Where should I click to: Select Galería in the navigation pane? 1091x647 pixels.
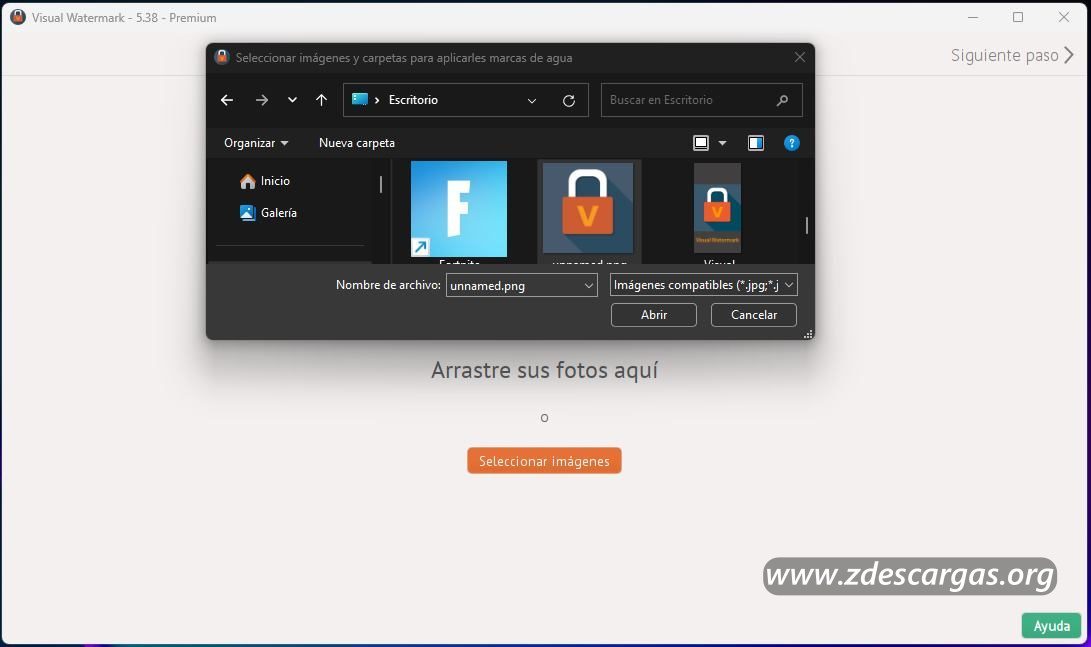(268, 213)
